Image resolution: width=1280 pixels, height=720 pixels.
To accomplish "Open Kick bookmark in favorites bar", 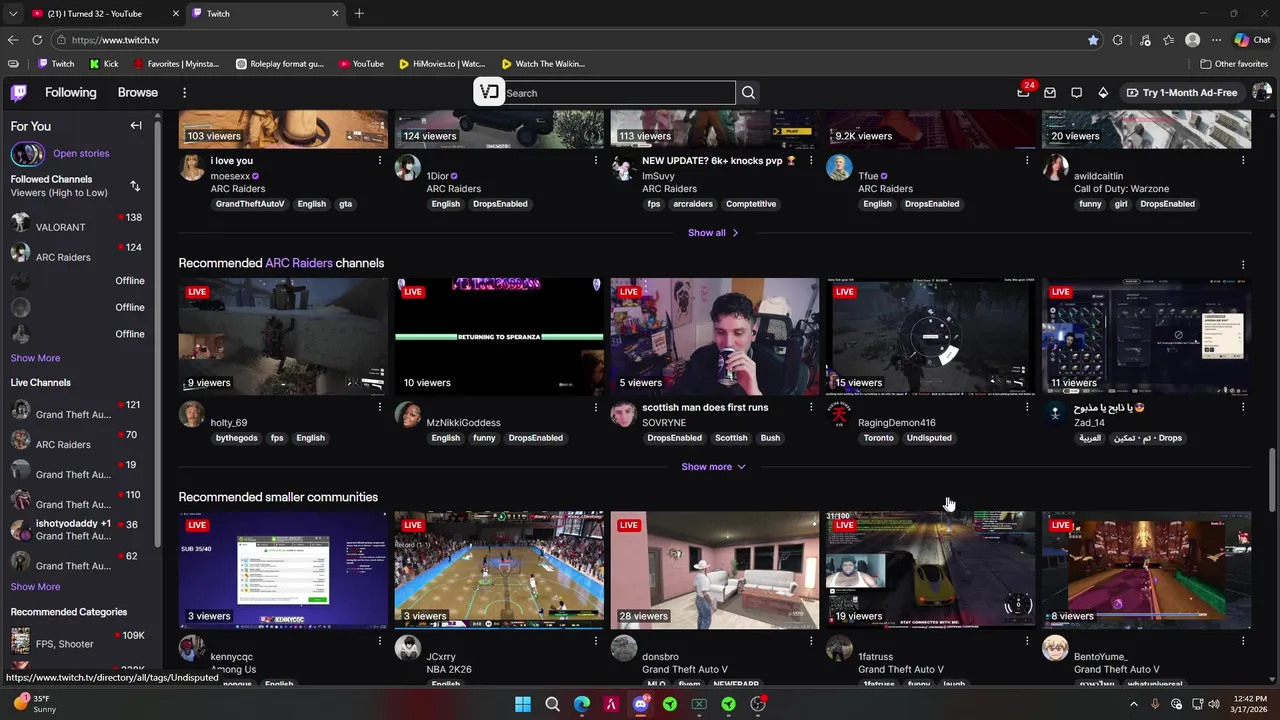I will 104,64.
